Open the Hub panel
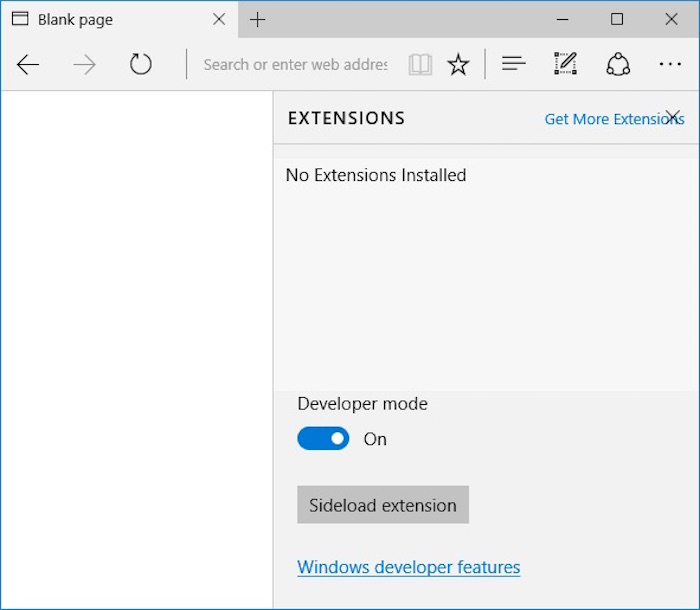 (514, 65)
